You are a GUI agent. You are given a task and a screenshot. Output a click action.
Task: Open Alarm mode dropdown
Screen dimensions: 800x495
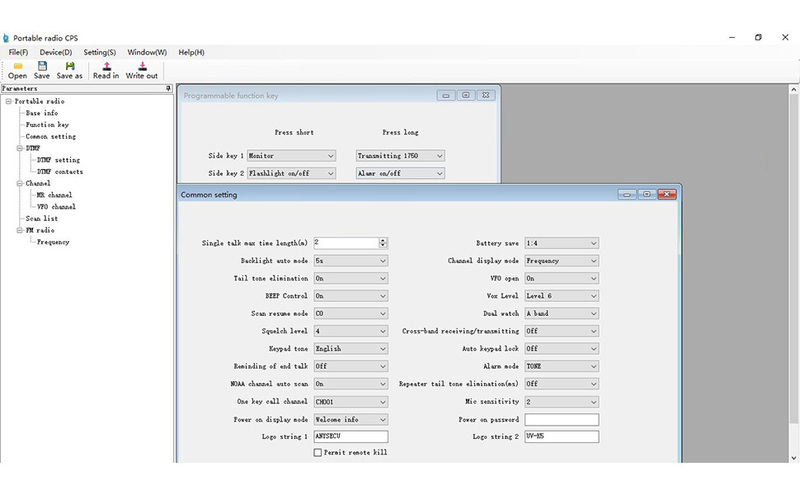[562, 366]
